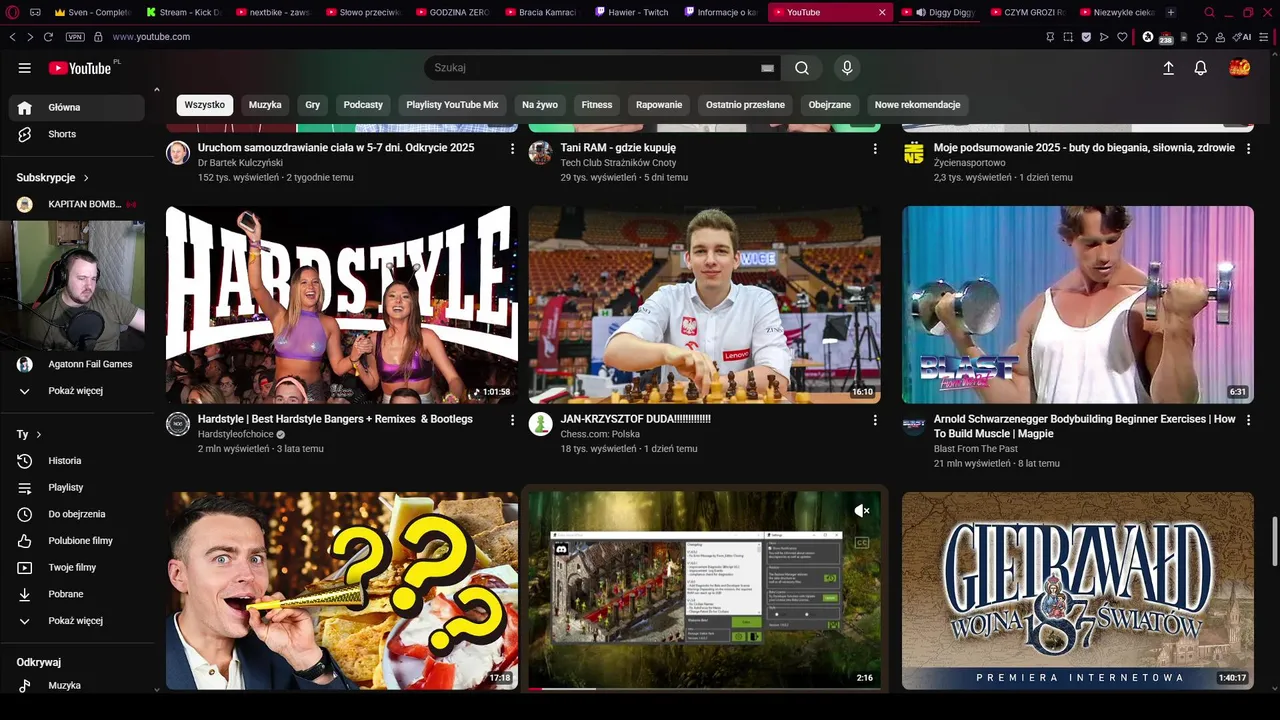Image resolution: width=1280 pixels, height=720 pixels.
Task: Open the Hardstyleofchoice channel link
Action: point(236,435)
